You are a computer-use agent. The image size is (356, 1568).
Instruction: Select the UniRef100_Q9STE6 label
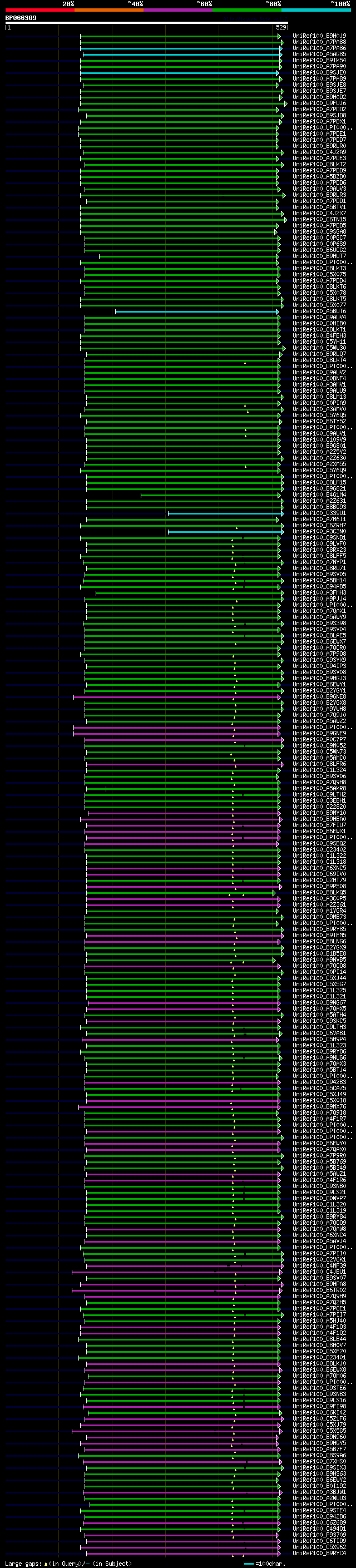click(x=319, y=1388)
